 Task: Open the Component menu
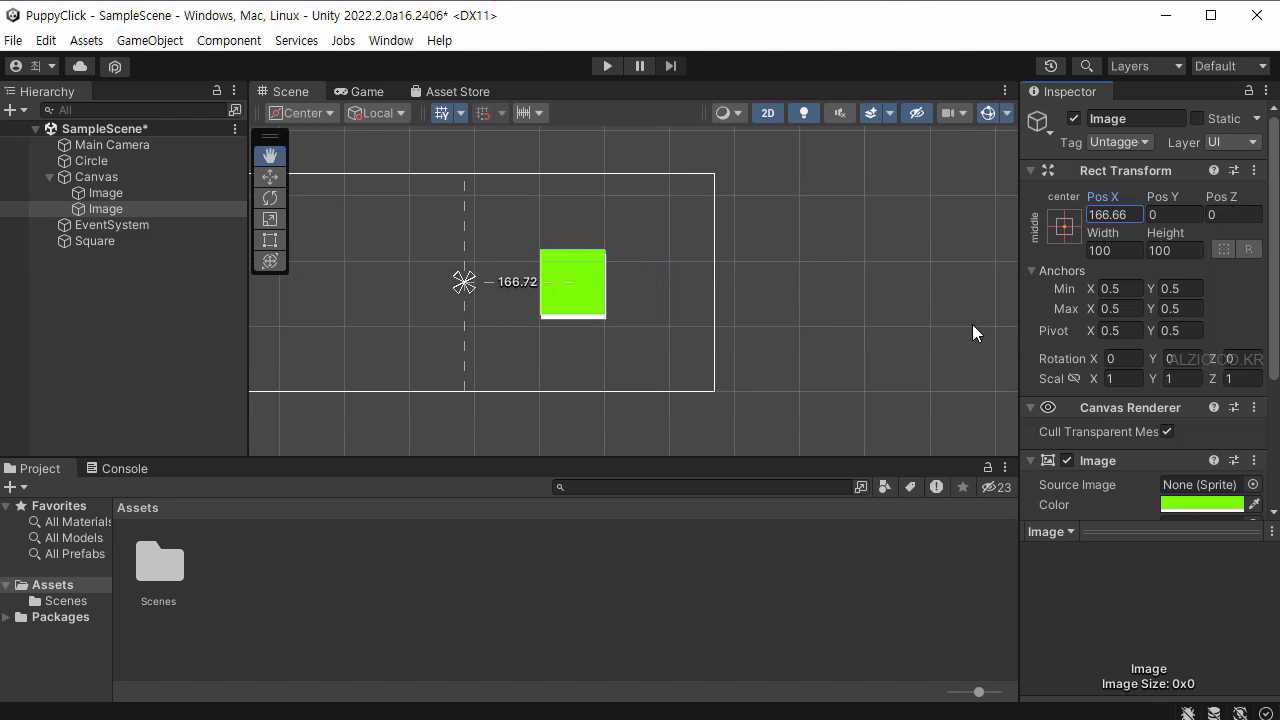[x=229, y=40]
